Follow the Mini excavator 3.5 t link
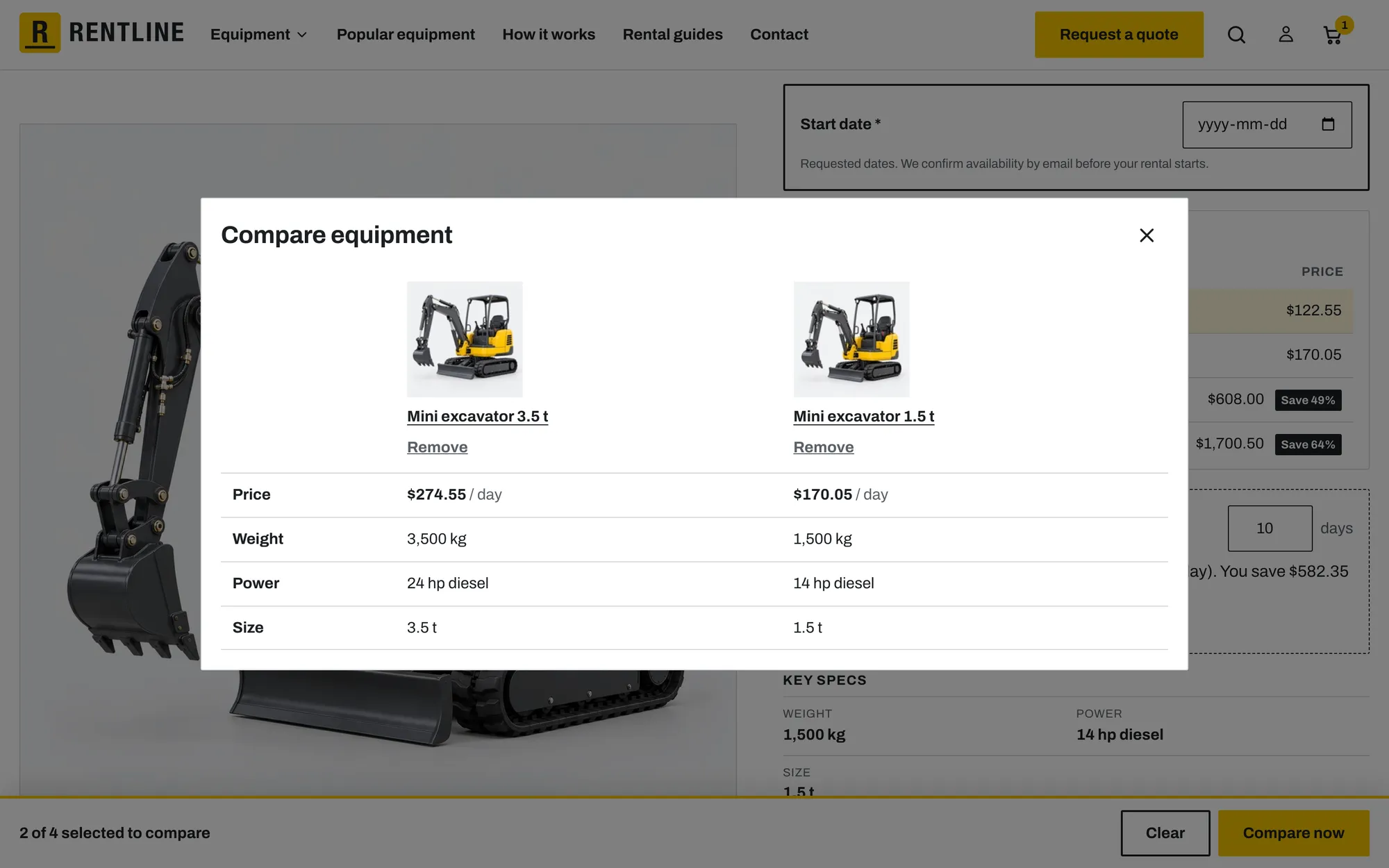Image resolution: width=1389 pixels, height=868 pixels. (477, 416)
